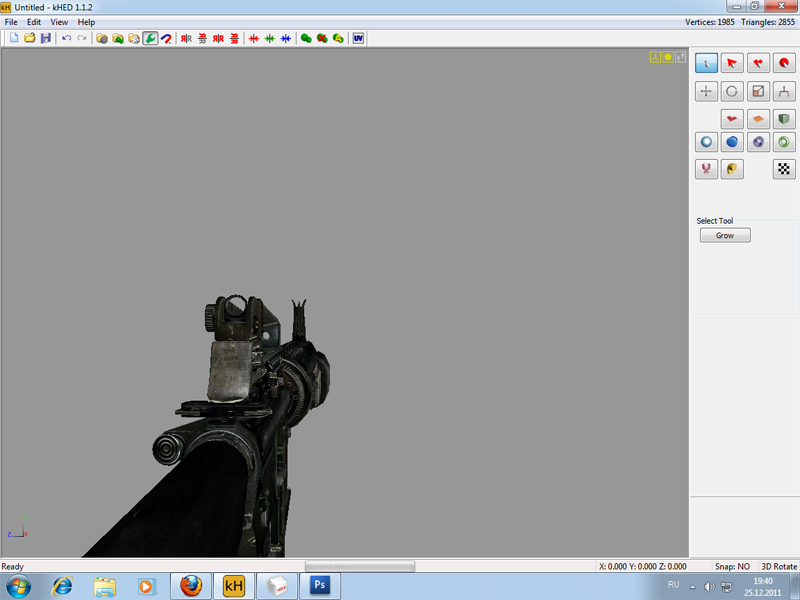Toggle the gray viewport layout button
Image resolution: width=800 pixels, height=600 pixels.
coord(681,57)
